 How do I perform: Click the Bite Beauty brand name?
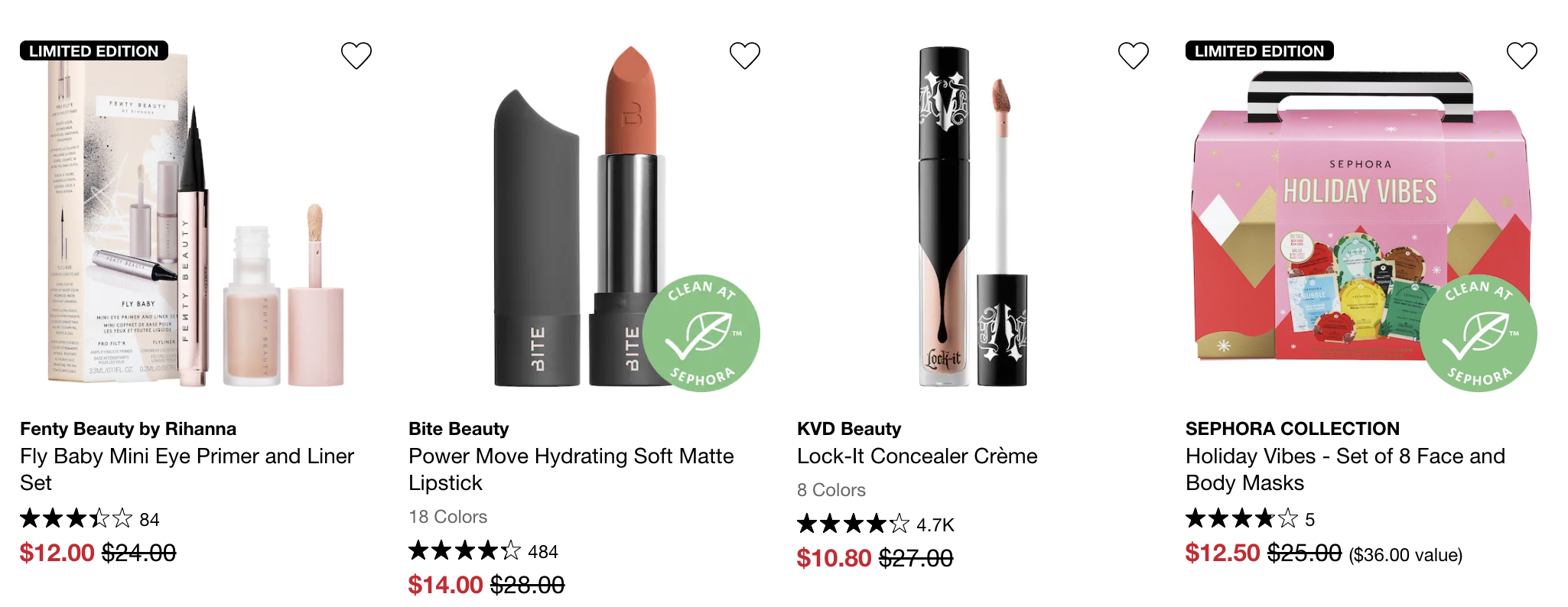point(458,429)
